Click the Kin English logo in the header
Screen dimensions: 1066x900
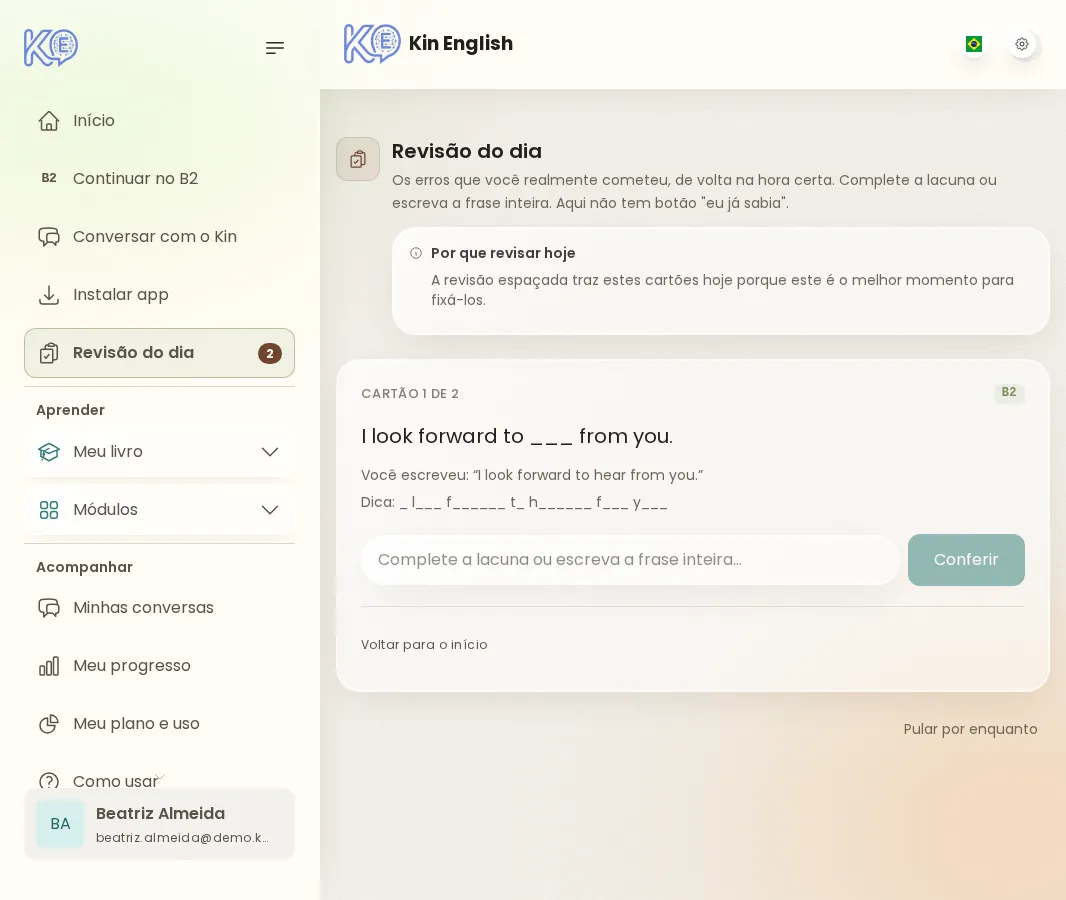pos(372,44)
